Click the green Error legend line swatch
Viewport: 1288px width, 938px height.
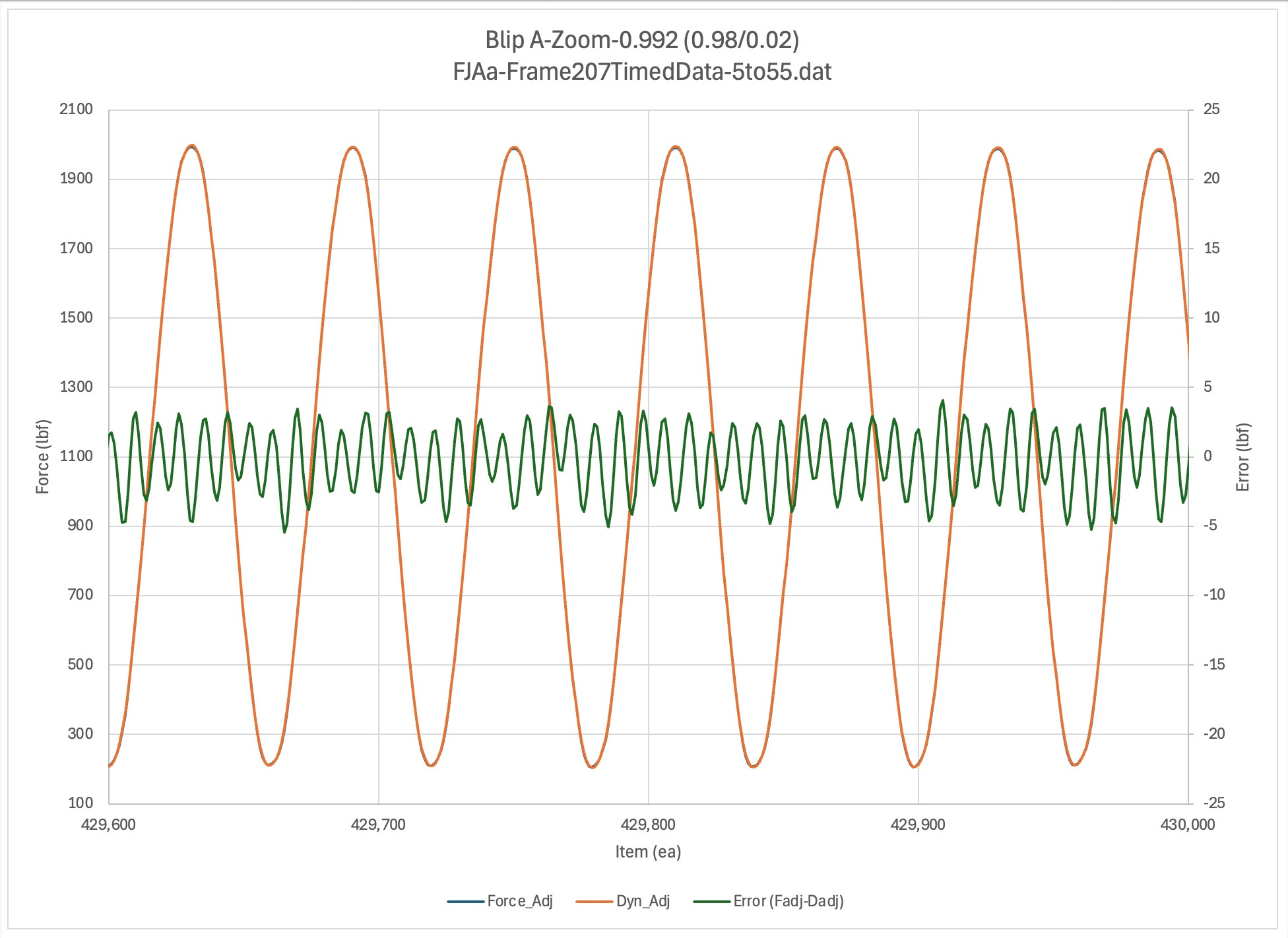[711, 902]
